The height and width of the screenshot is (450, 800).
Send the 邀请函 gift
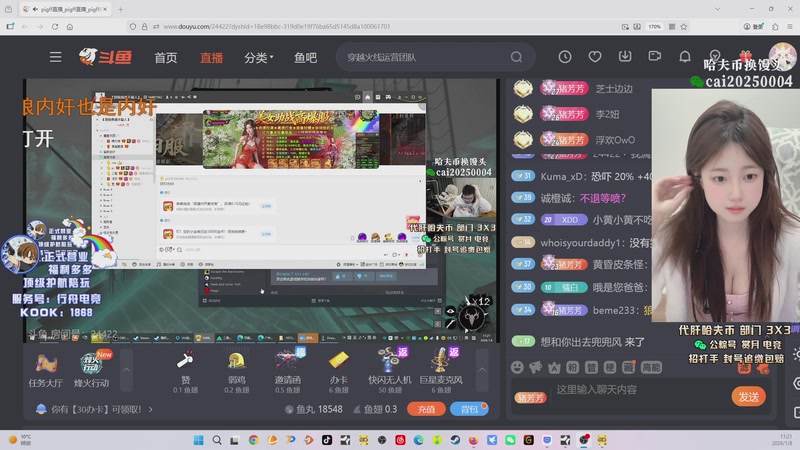click(288, 372)
